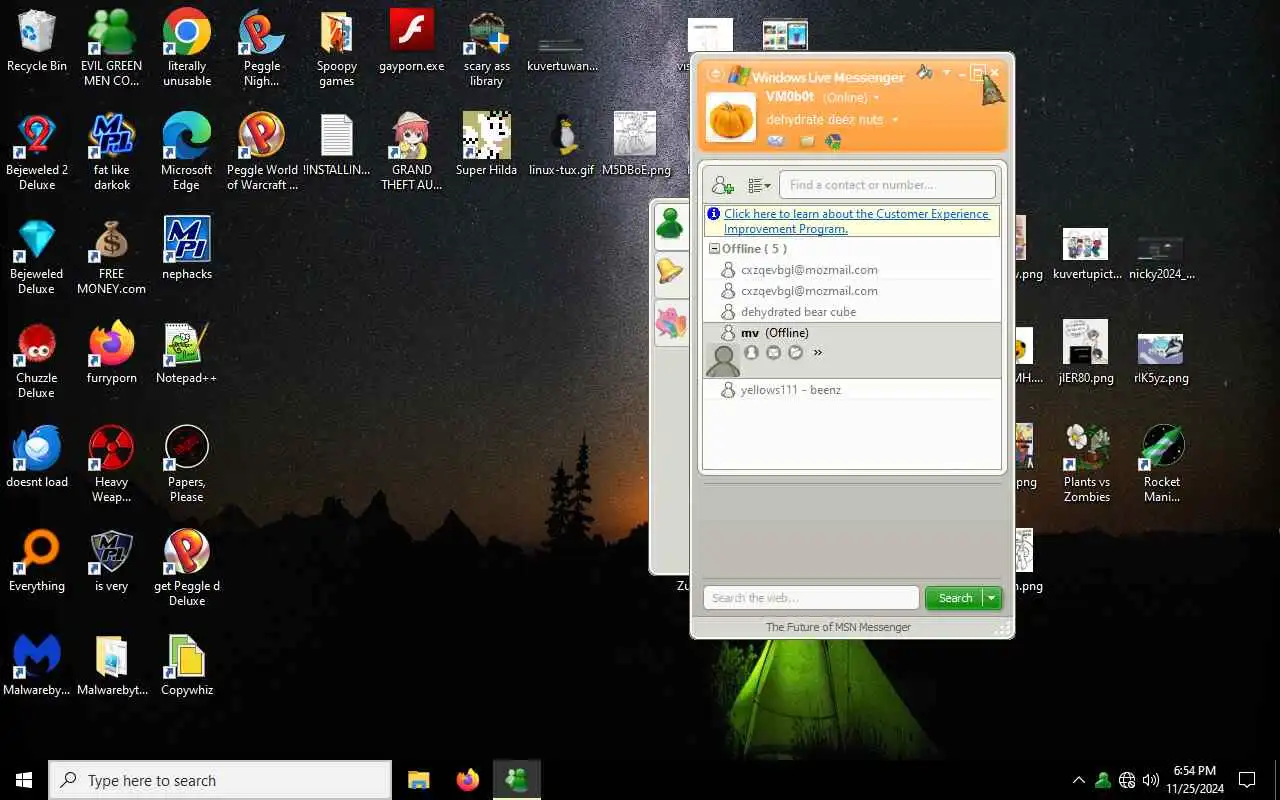Focus the Find a contact or number field
Viewport: 1280px width, 800px height.
click(888, 185)
